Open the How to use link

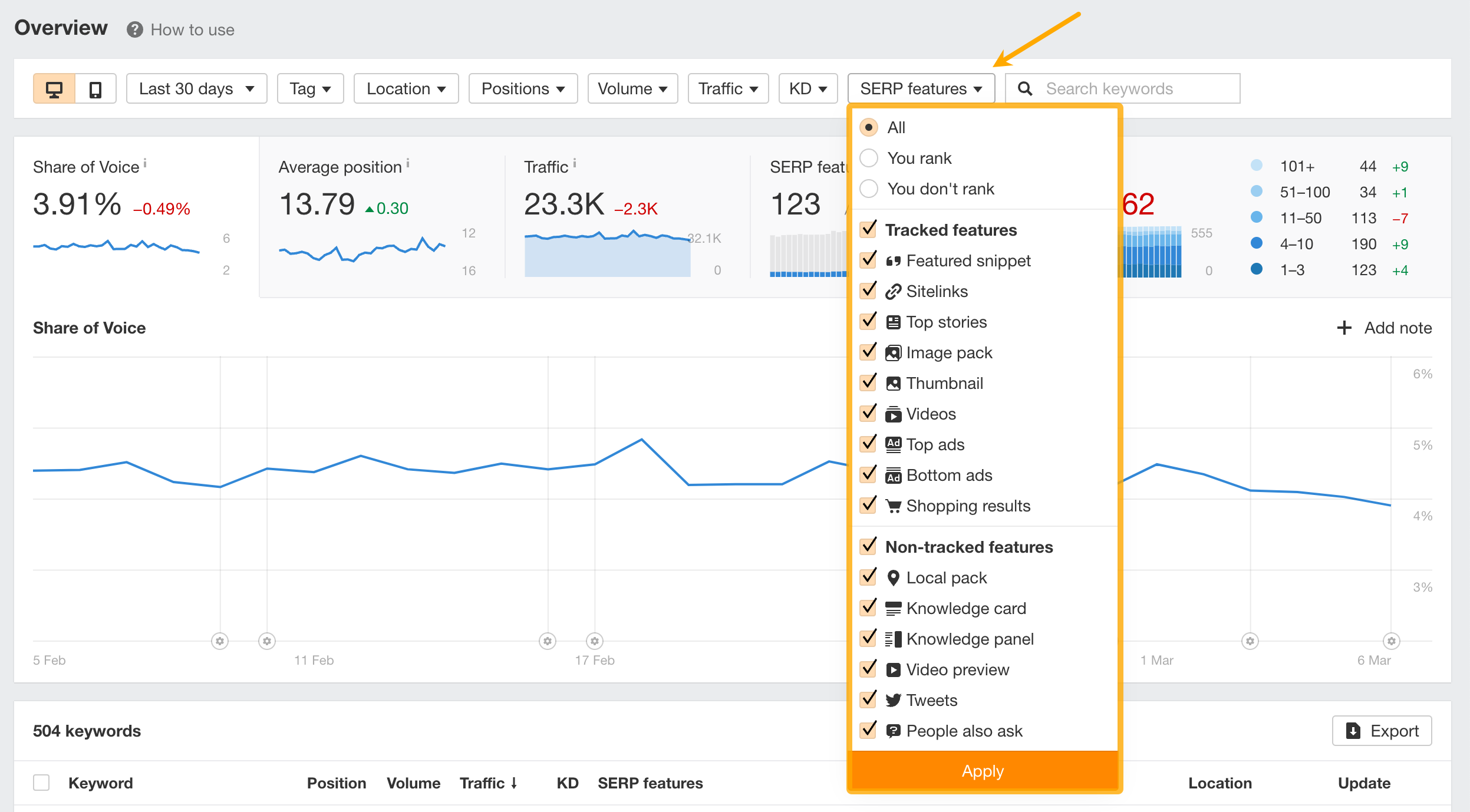(x=193, y=30)
